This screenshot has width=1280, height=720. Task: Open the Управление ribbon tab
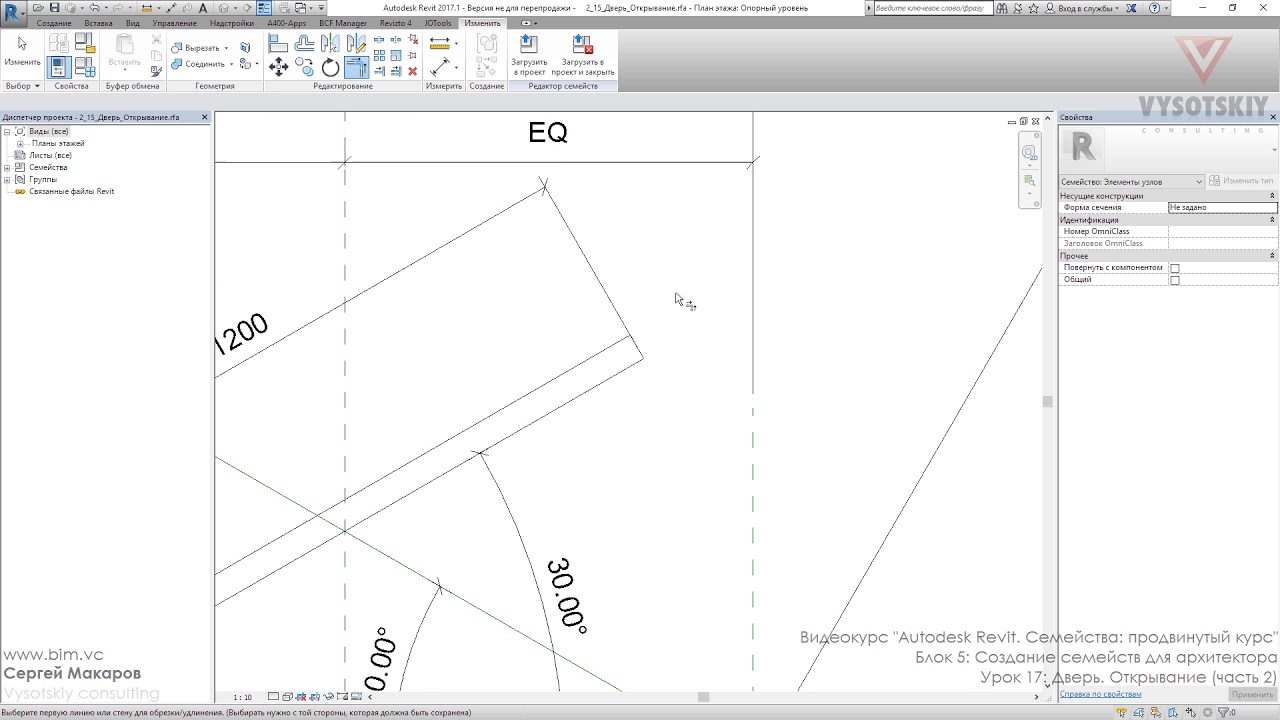[174, 23]
